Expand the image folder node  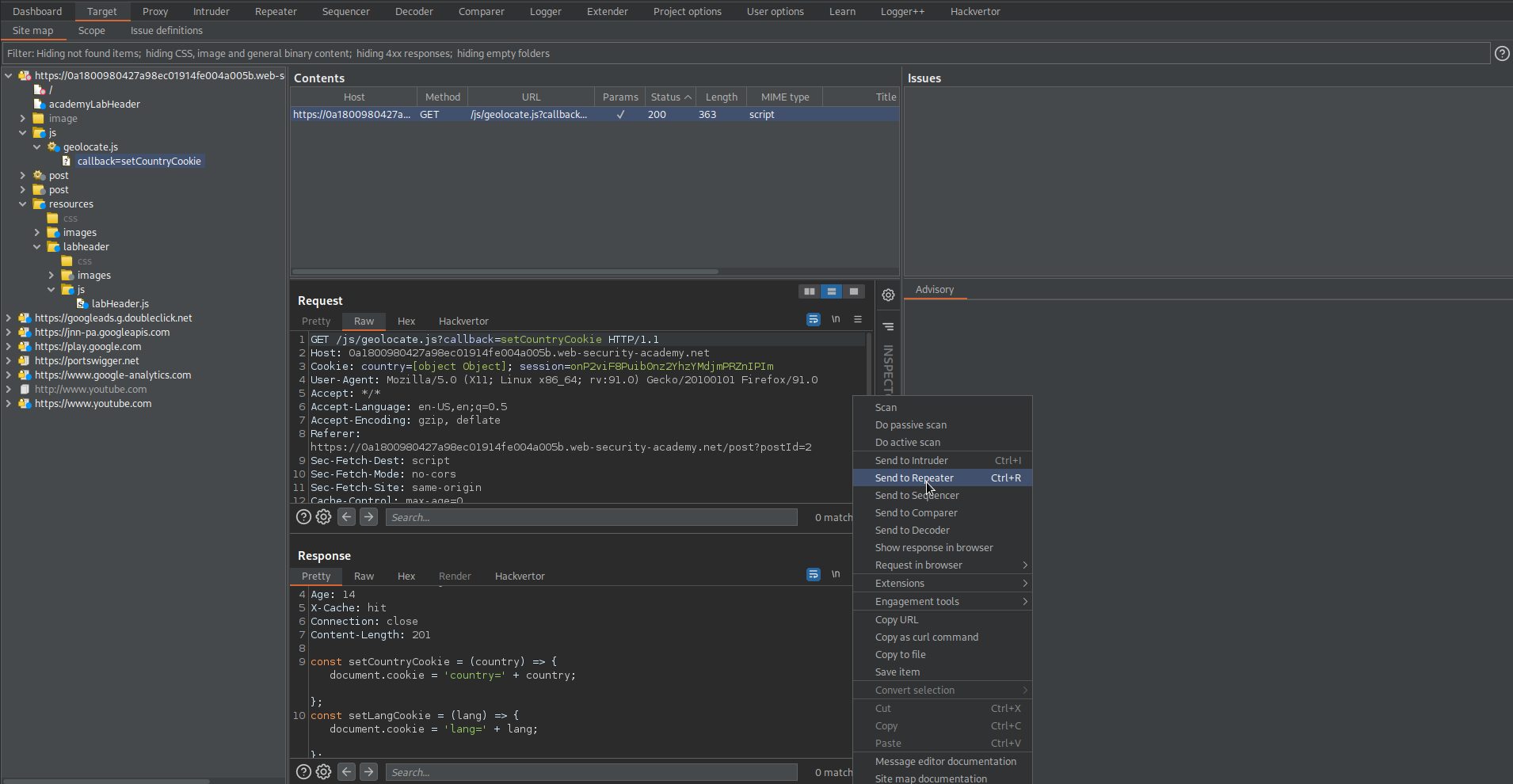(23, 118)
